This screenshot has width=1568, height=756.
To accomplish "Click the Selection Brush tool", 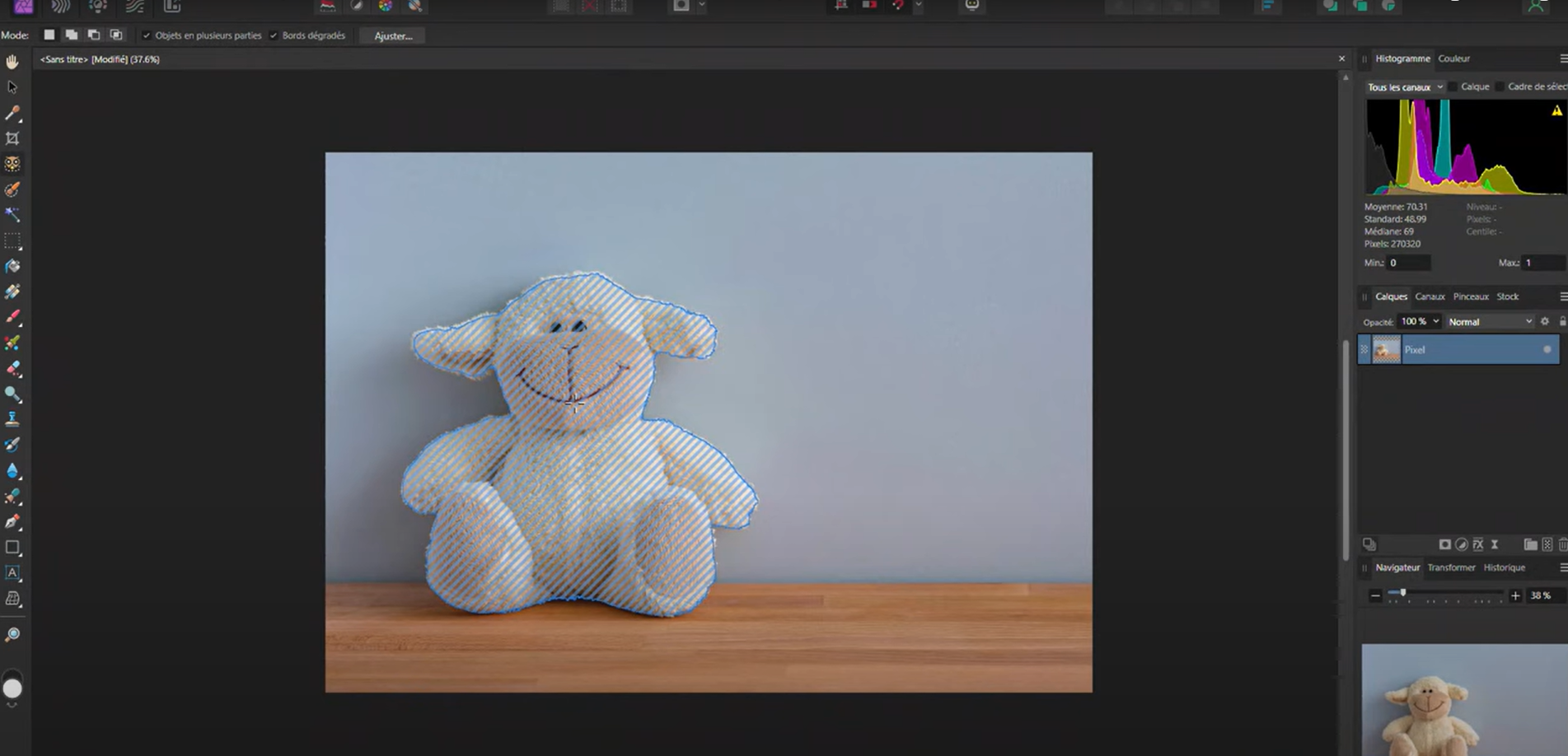I will click(x=12, y=189).
